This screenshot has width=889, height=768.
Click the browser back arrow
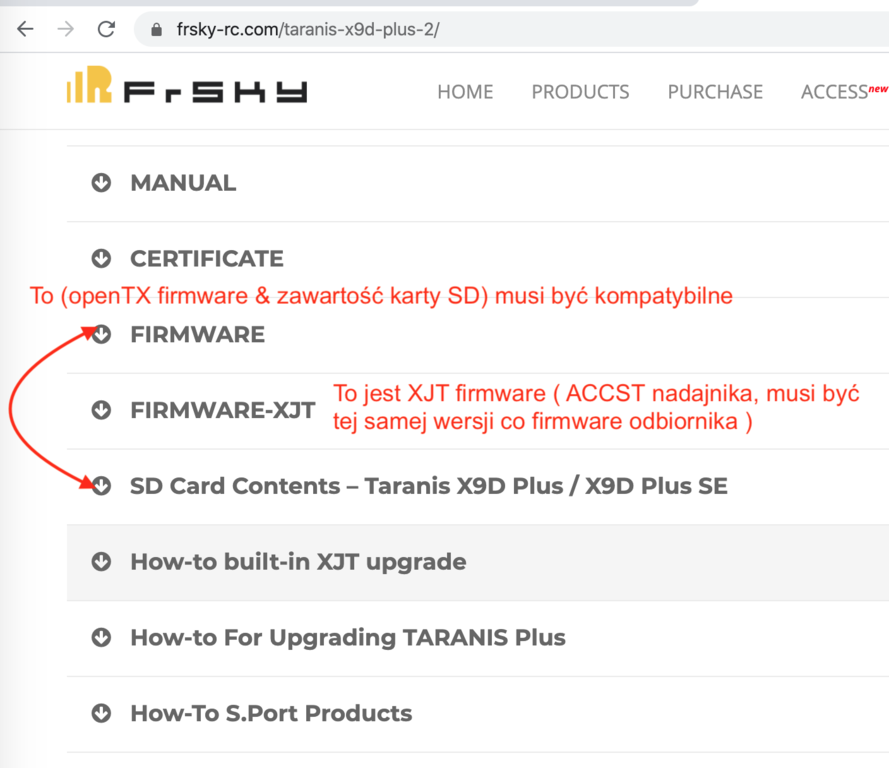pos(25,29)
